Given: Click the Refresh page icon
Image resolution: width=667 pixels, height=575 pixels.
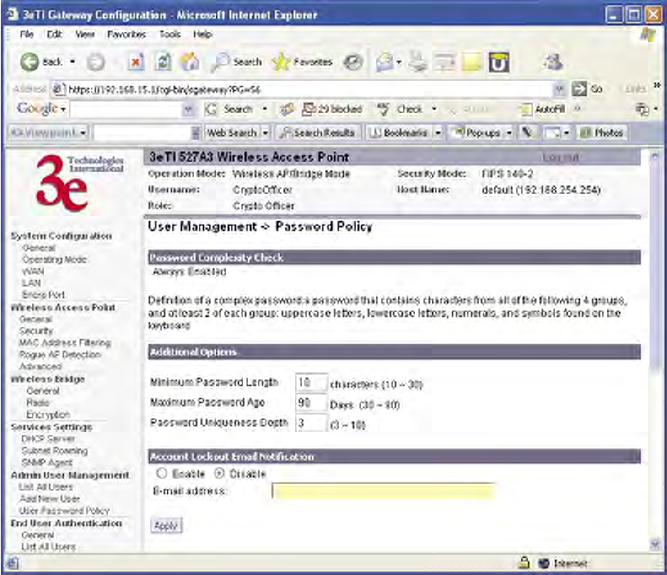Looking at the screenshot, I should pos(162,62).
